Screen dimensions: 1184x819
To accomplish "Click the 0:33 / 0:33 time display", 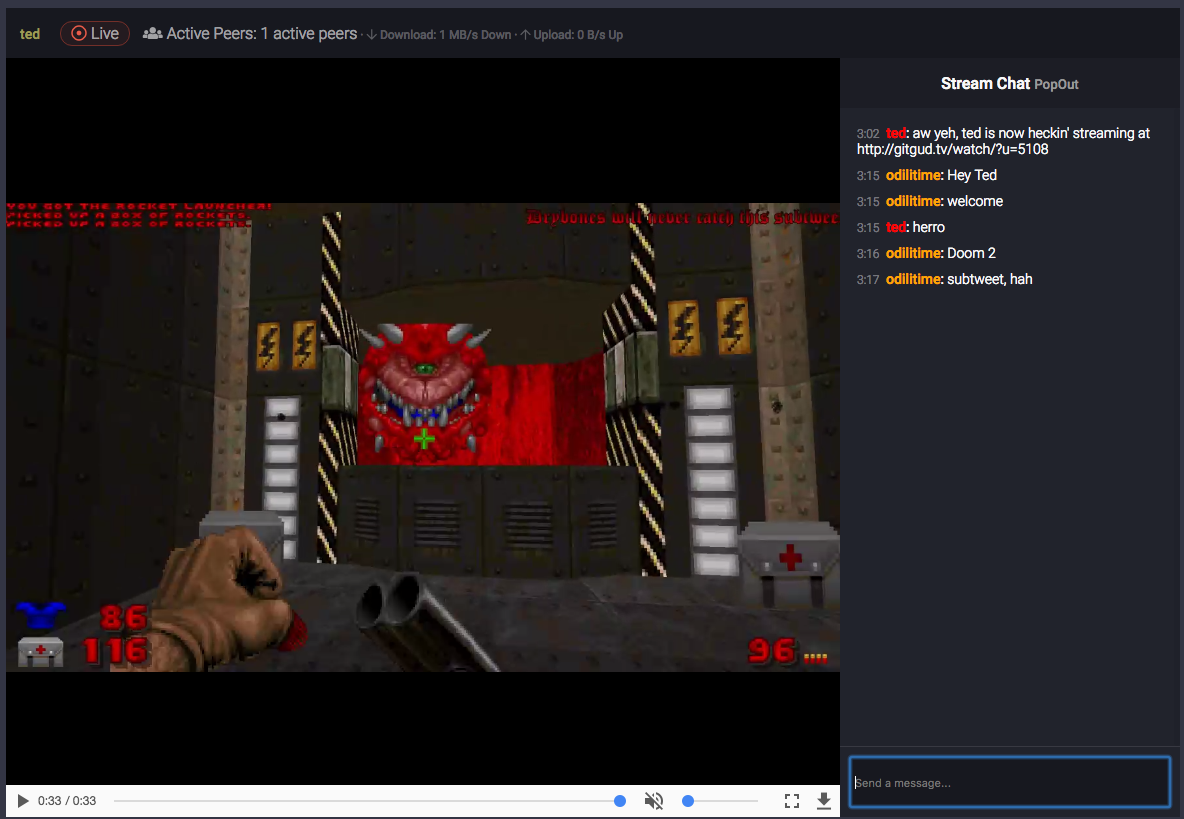I will tap(67, 801).
